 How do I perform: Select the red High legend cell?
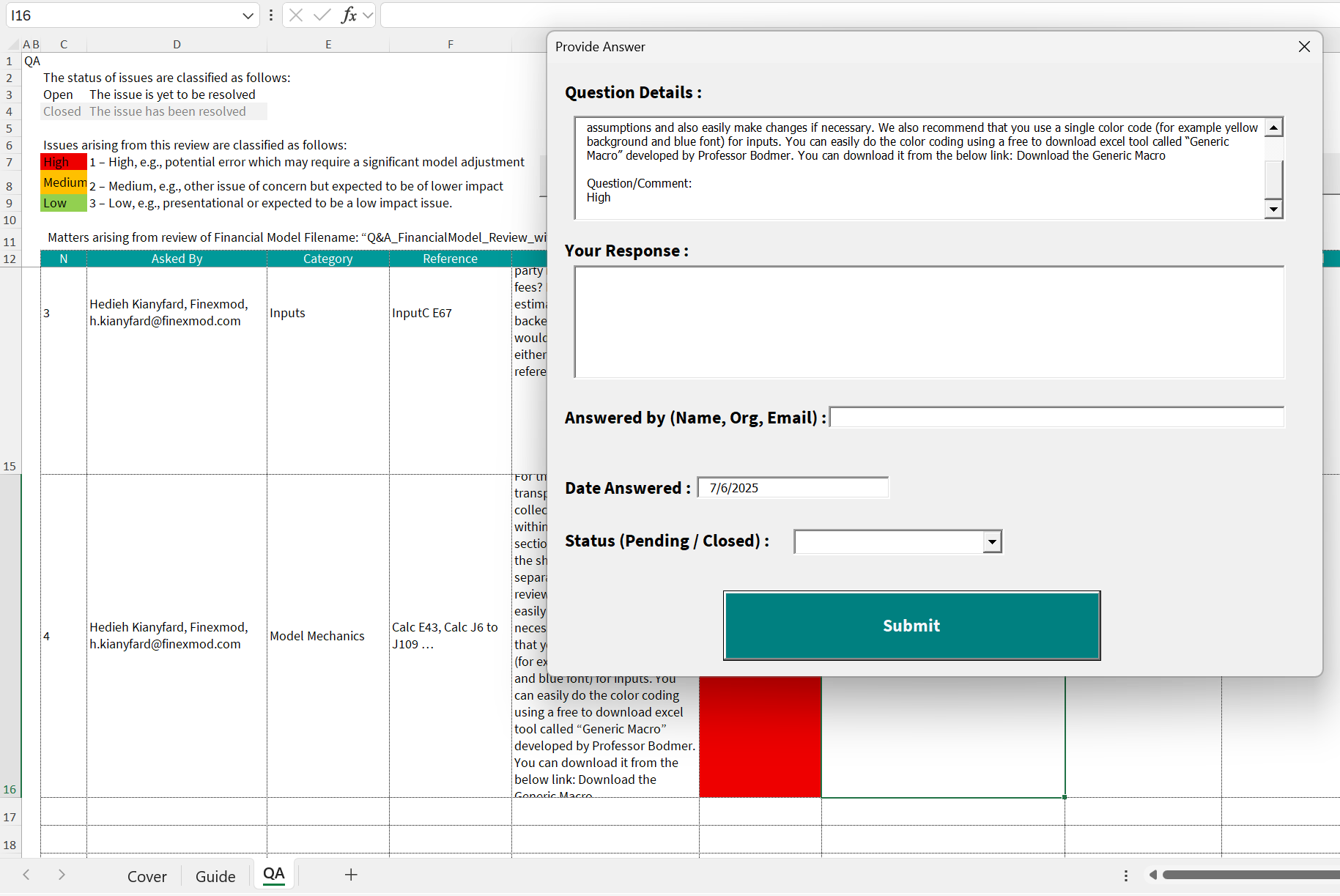pos(64,162)
